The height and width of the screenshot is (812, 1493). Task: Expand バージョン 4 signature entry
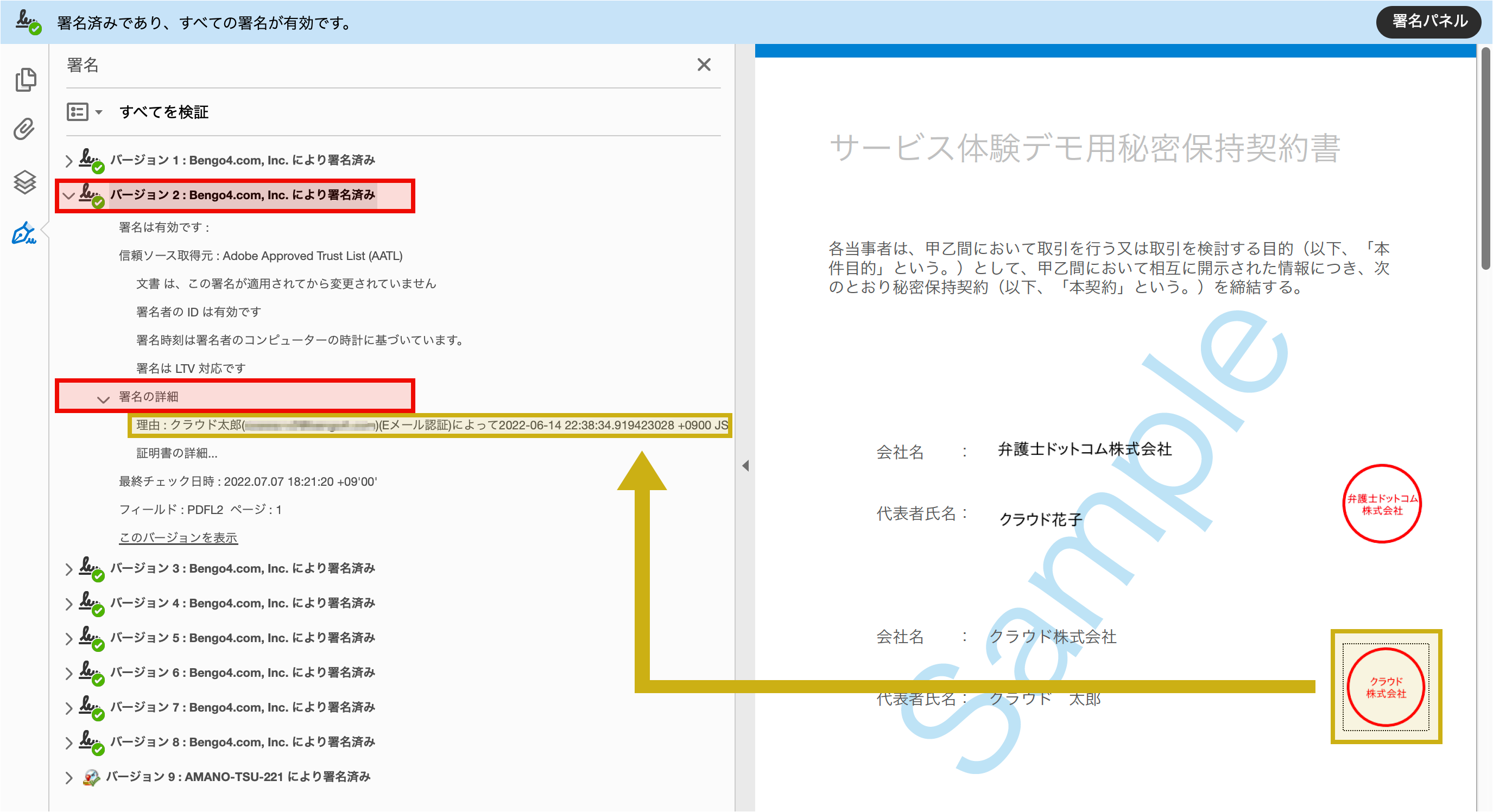tap(68, 604)
